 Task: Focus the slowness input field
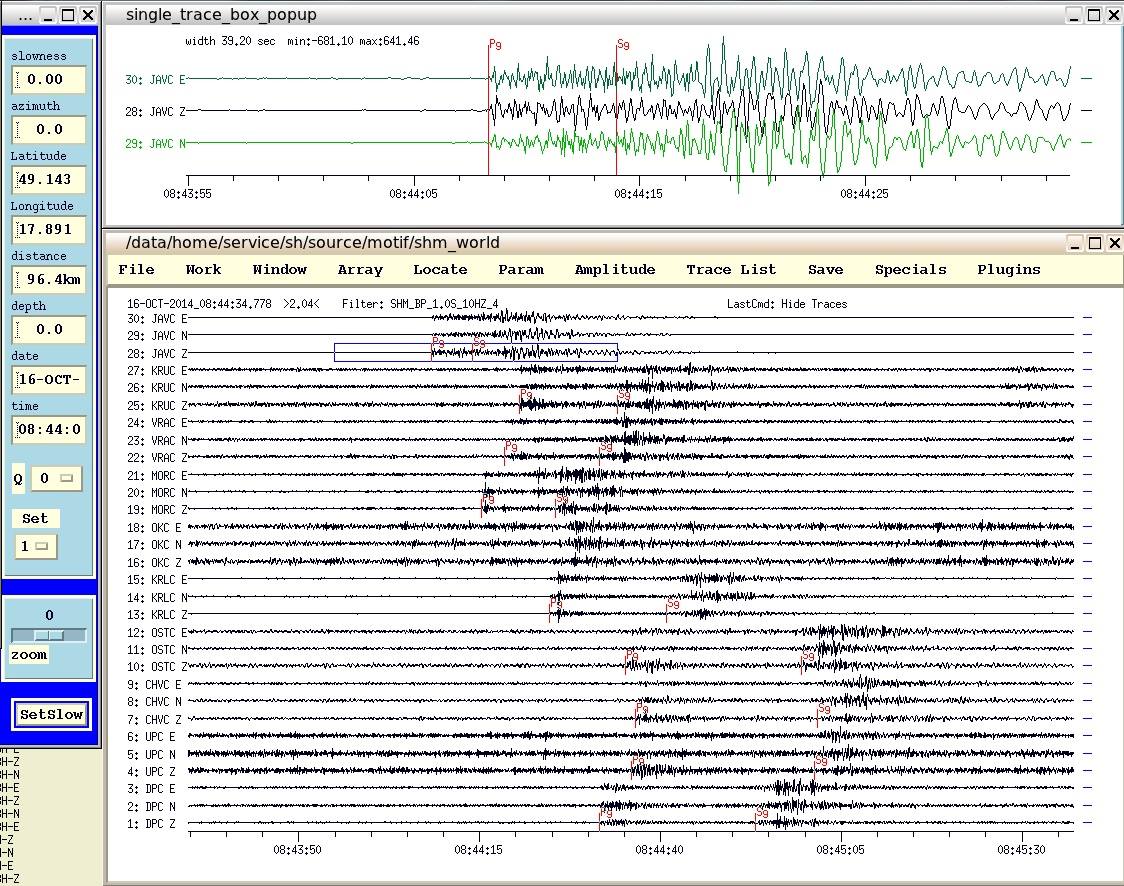pyautogui.click(x=50, y=80)
